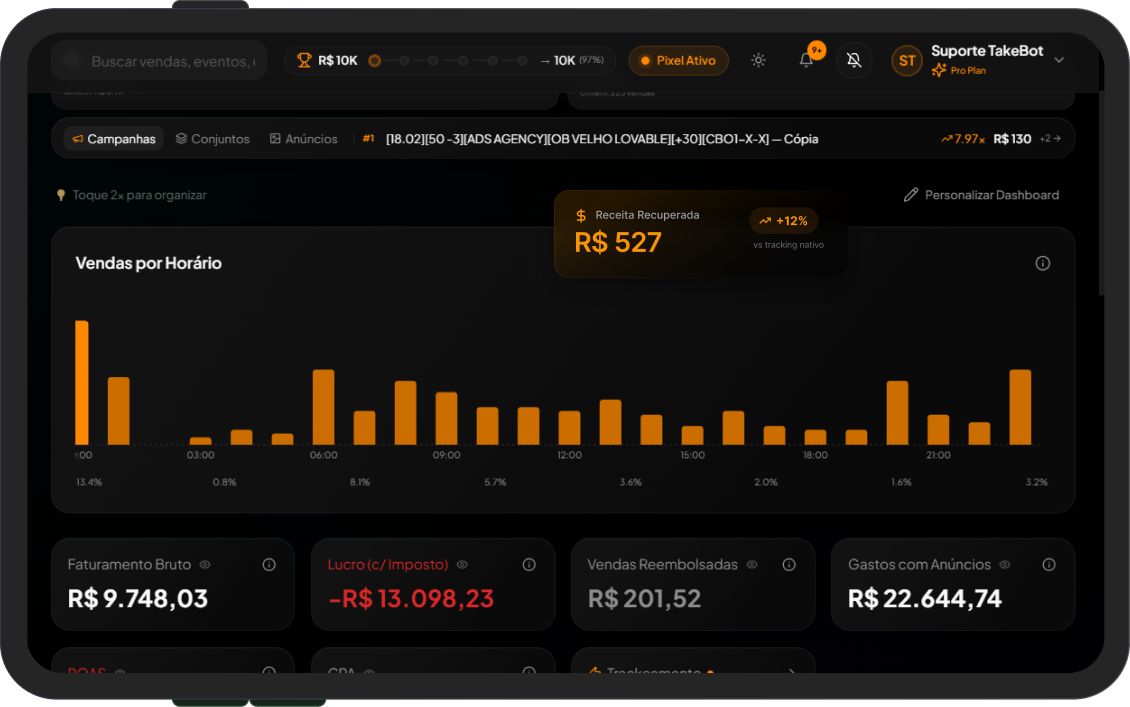Focus the Buscar vendas search field
1130x707 pixels.
point(170,61)
